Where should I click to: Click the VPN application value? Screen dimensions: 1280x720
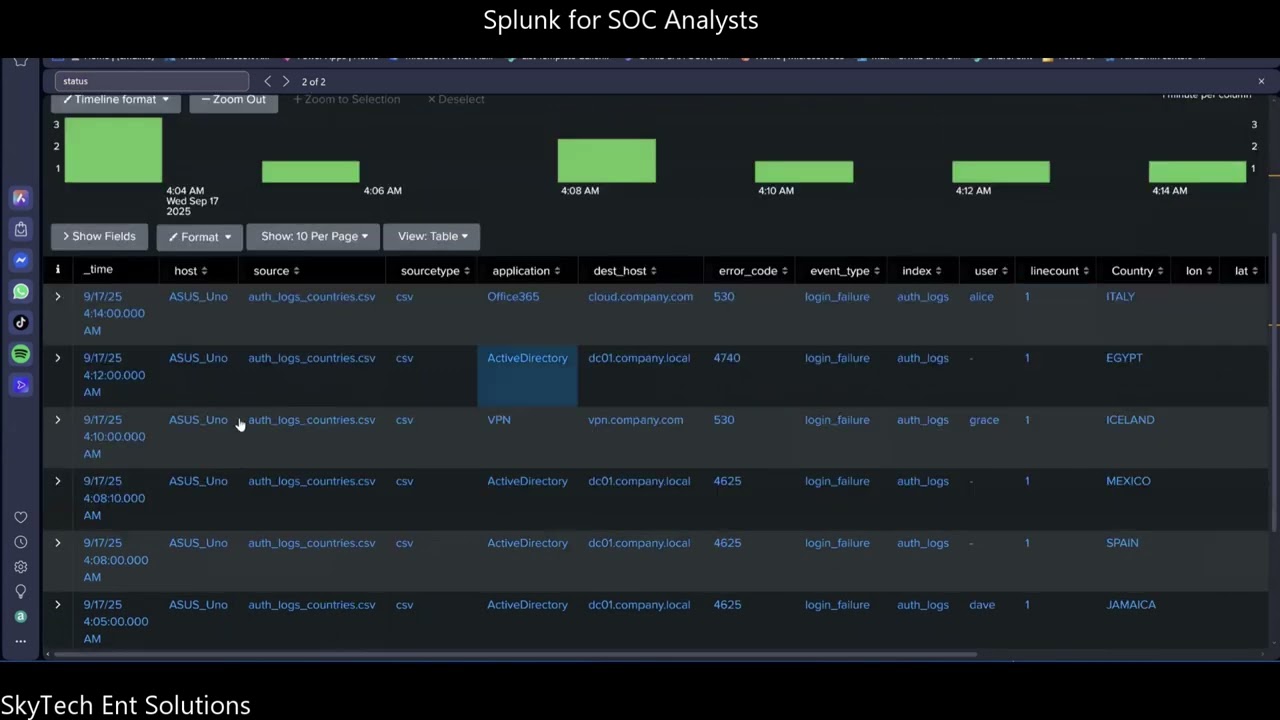coord(499,420)
